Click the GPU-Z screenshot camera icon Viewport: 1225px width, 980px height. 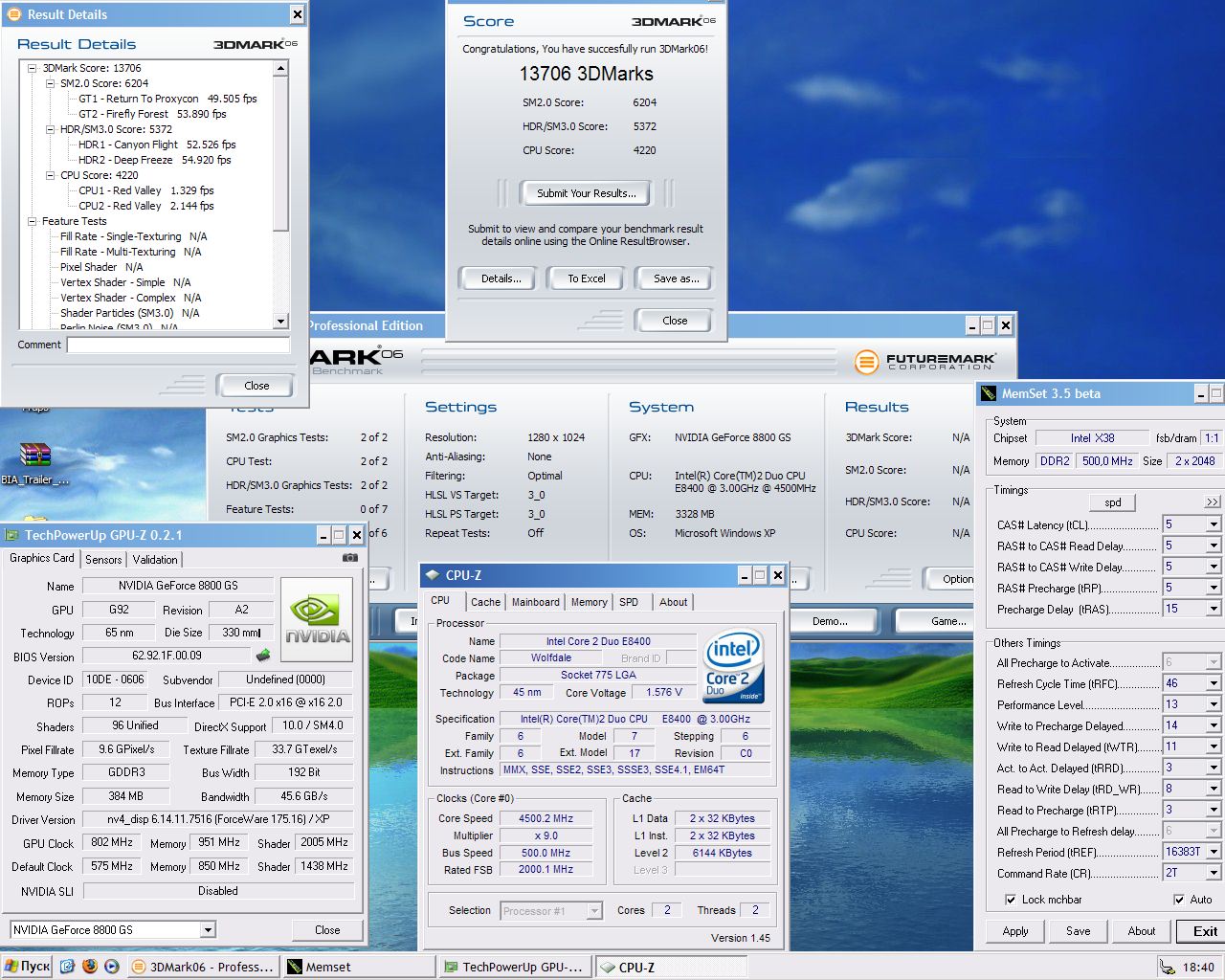point(350,558)
